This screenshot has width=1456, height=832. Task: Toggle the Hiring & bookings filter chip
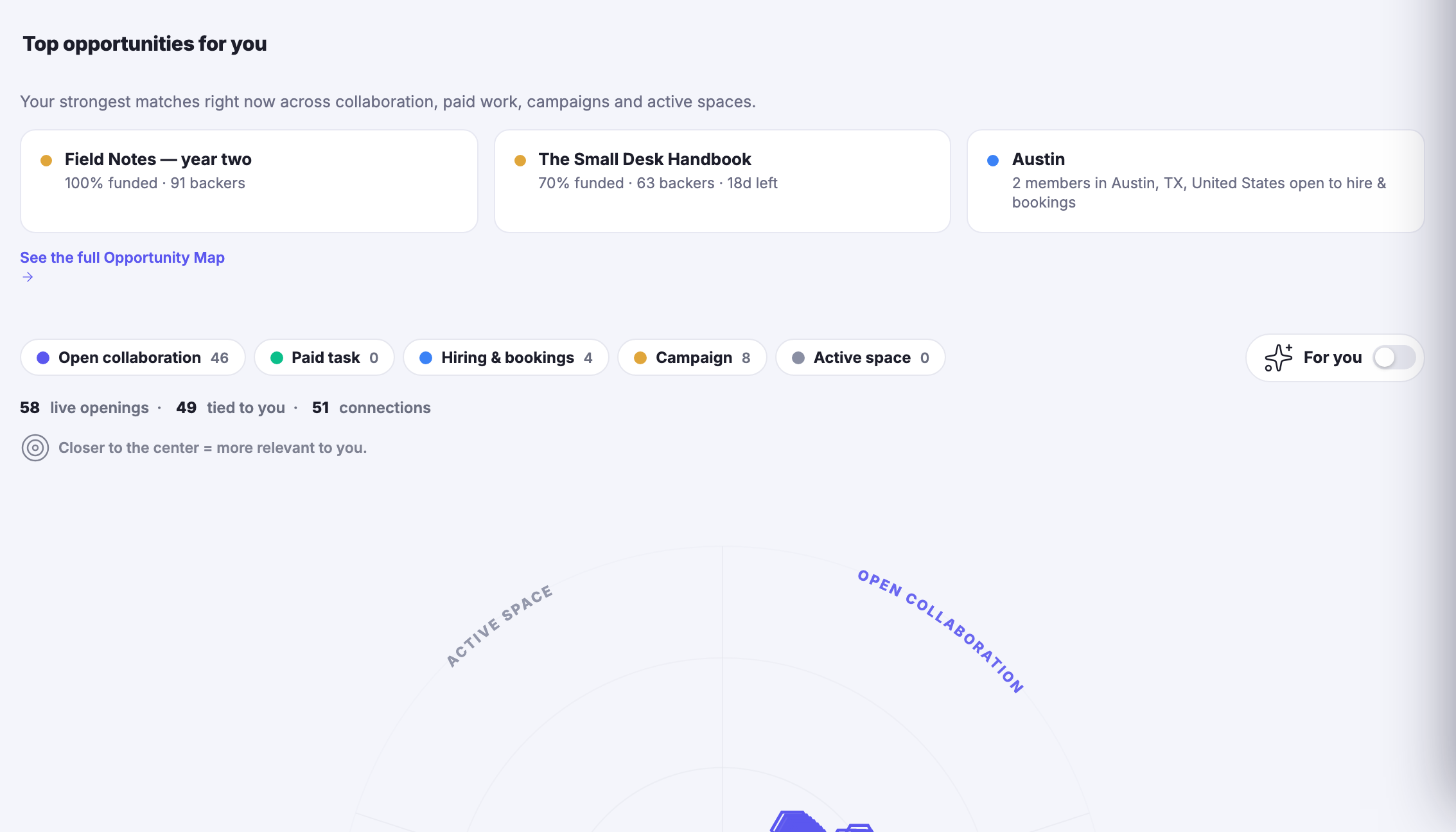click(506, 358)
